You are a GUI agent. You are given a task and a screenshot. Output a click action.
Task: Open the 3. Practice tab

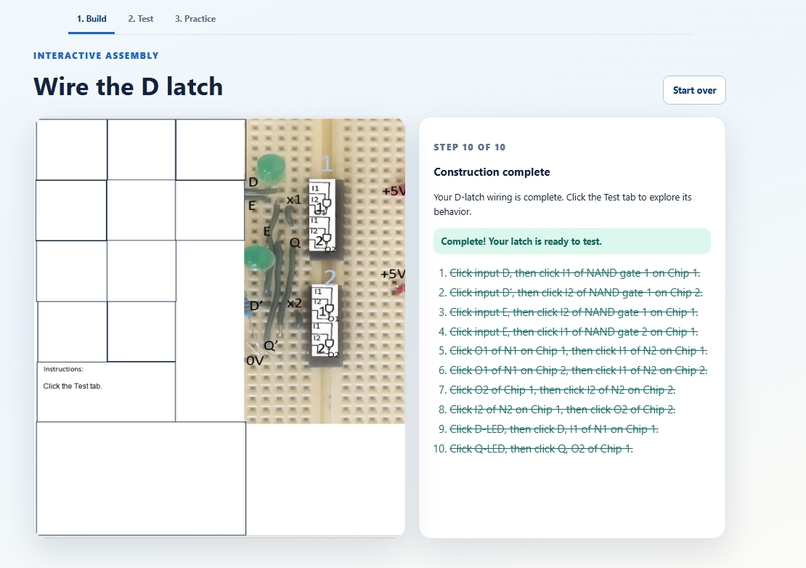pos(195,19)
